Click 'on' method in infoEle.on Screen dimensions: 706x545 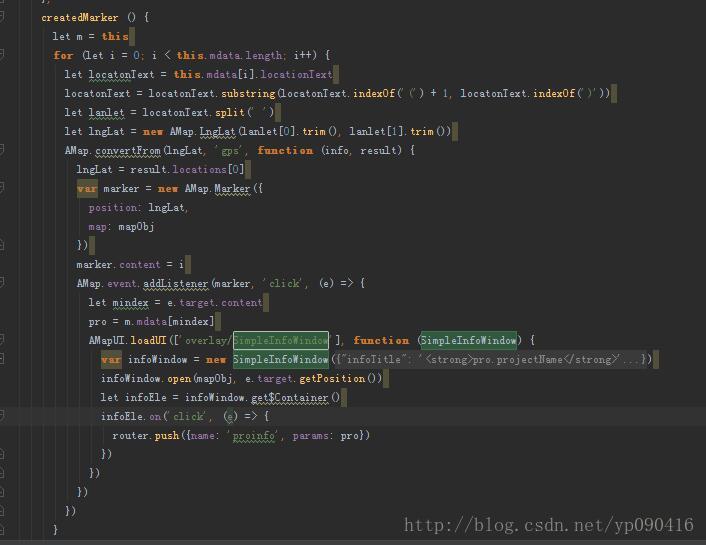(x=155, y=417)
